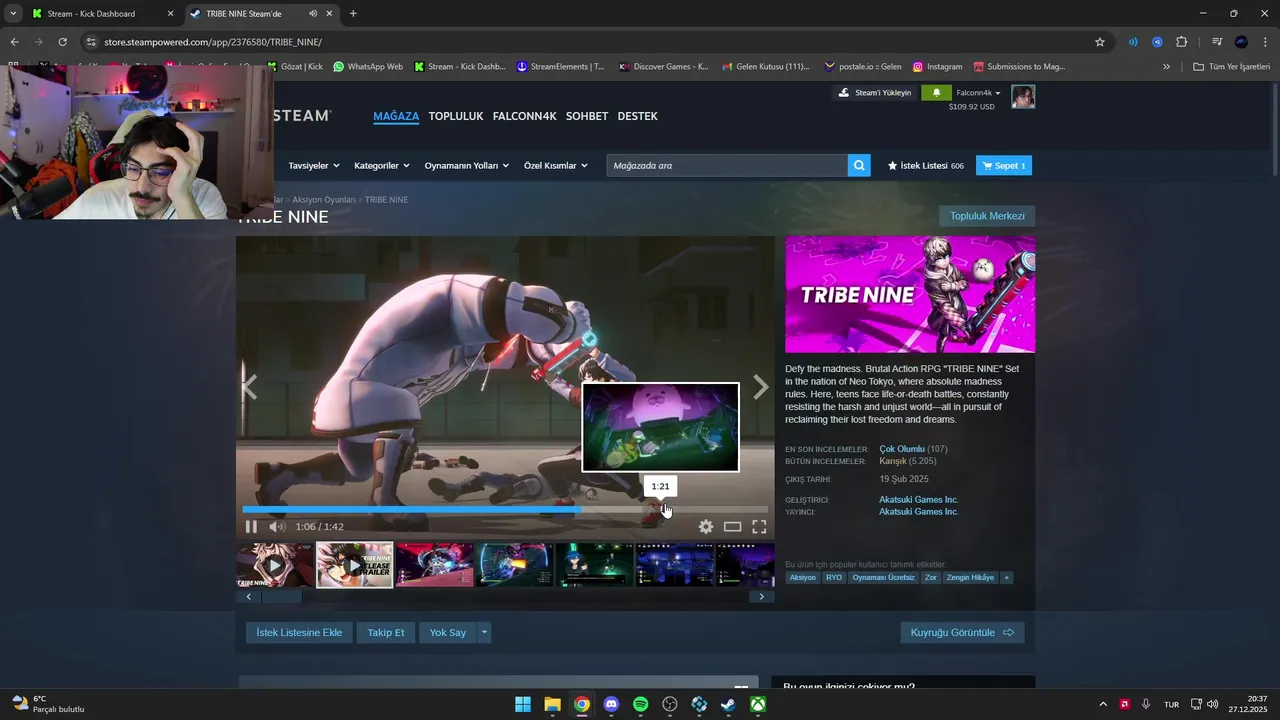The height and width of the screenshot is (720, 1280).
Task: Enter fullscreen on the trailer
Action: tap(759, 527)
